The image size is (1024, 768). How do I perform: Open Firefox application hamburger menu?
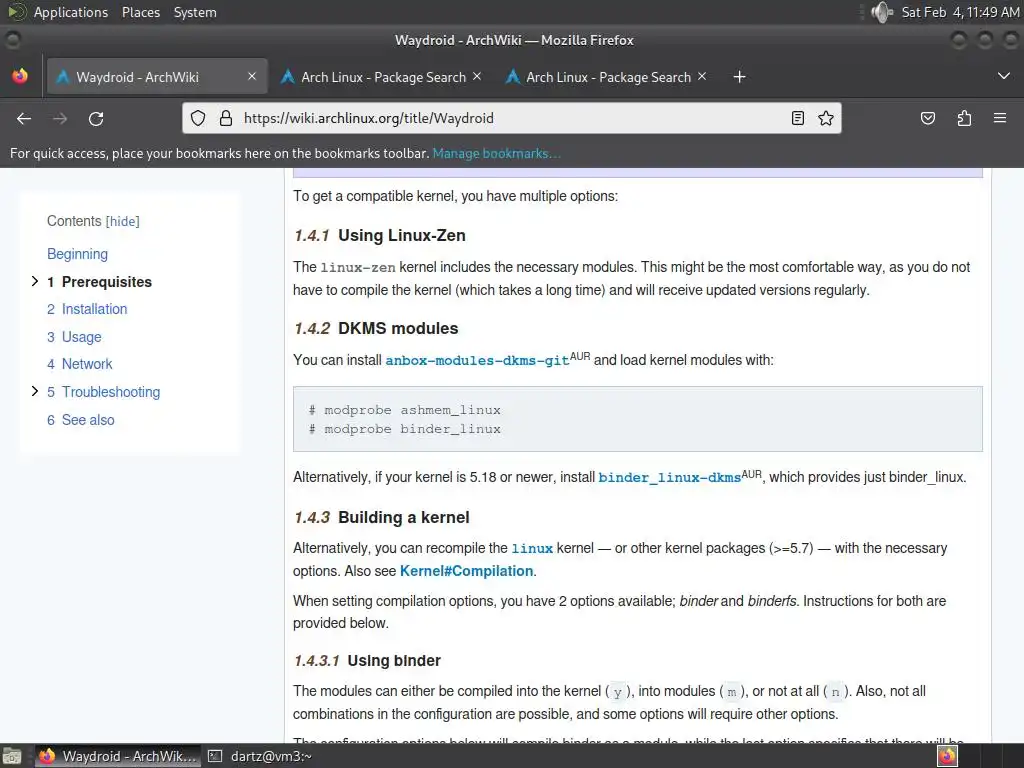(x=1000, y=118)
